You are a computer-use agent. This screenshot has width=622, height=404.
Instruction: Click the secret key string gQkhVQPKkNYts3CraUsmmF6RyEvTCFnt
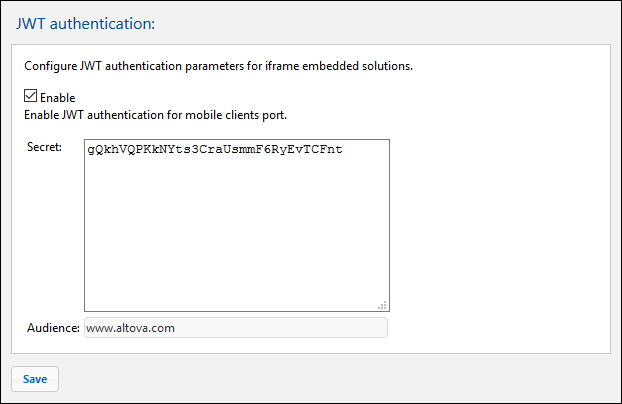(x=214, y=151)
